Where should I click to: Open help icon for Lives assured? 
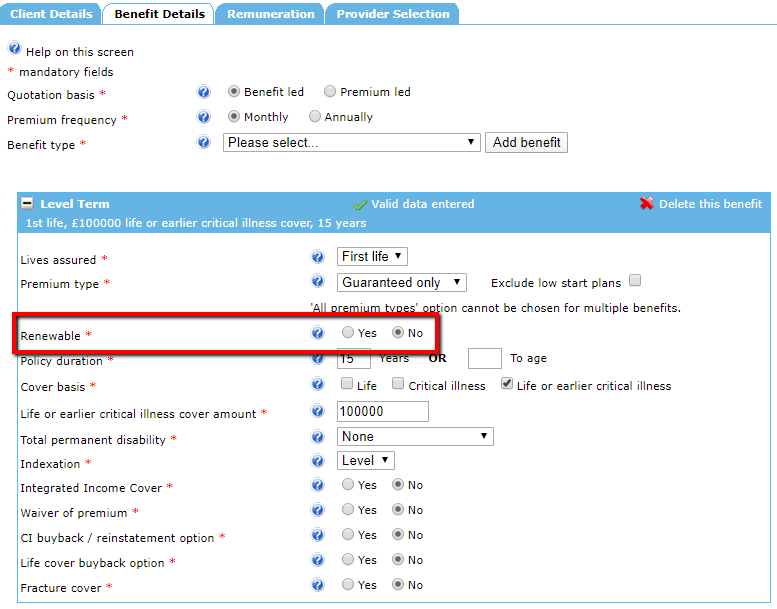pyautogui.click(x=318, y=257)
